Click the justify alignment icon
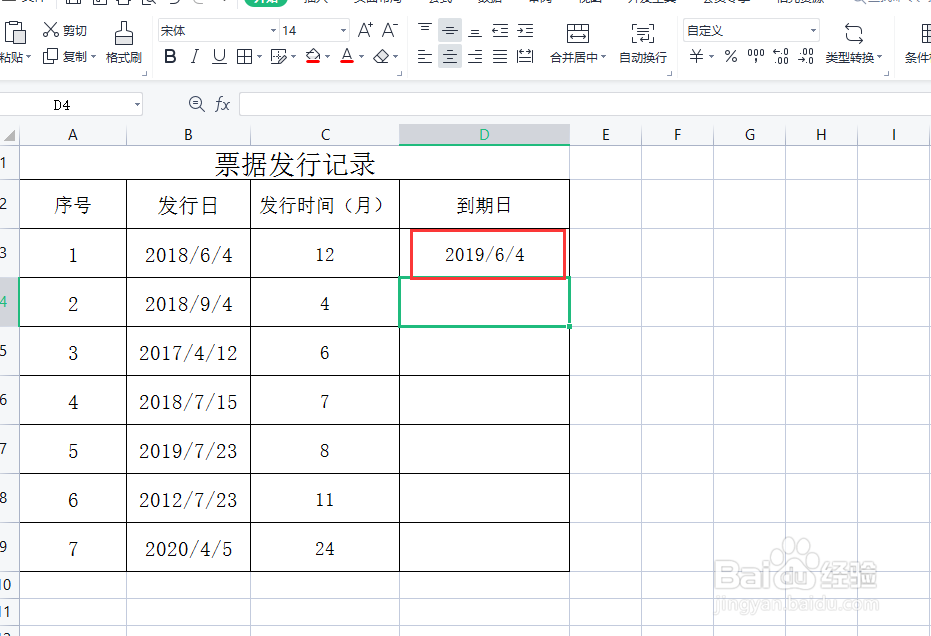 coord(501,56)
